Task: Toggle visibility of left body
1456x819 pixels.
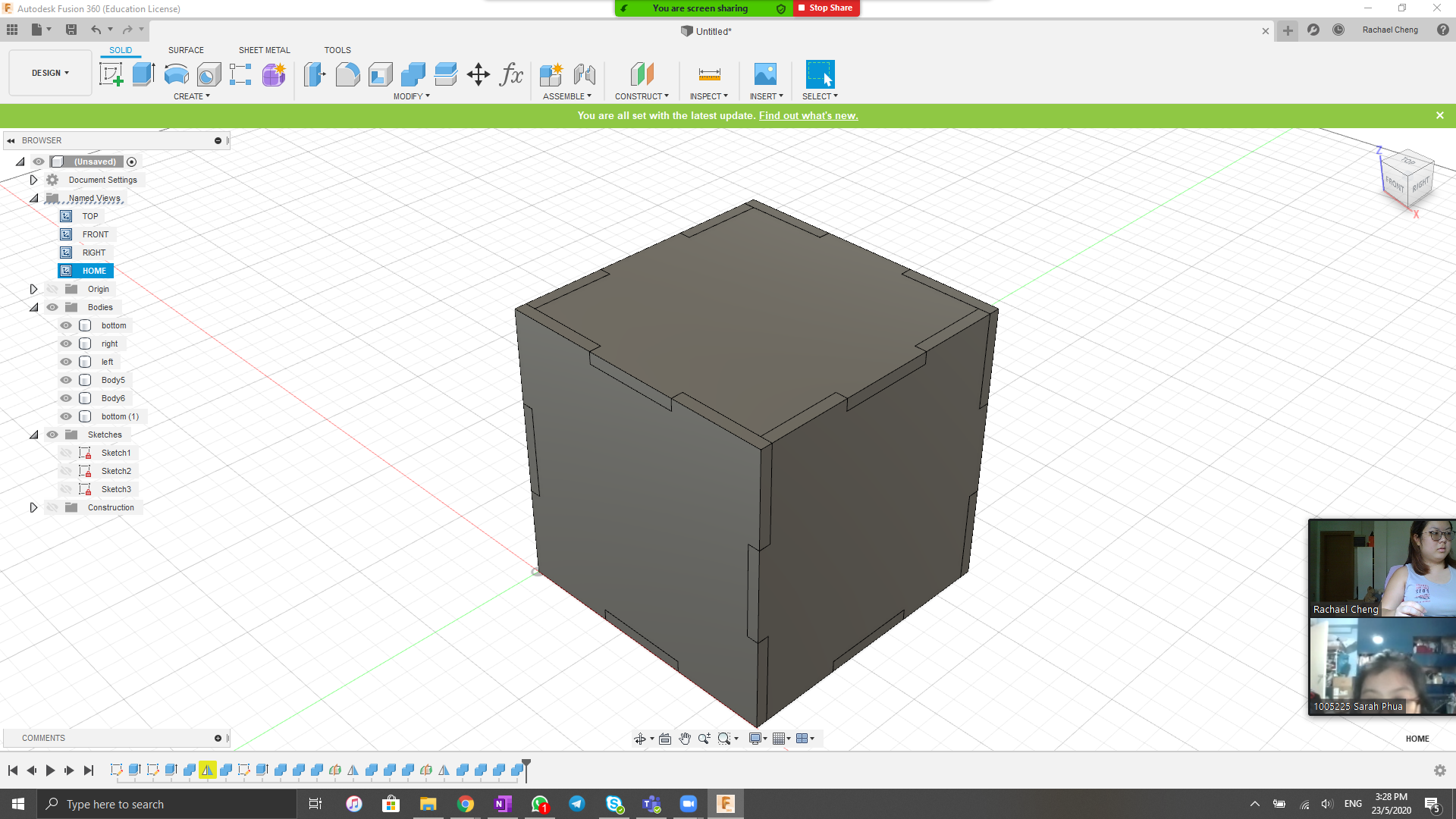Action: point(66,362)
